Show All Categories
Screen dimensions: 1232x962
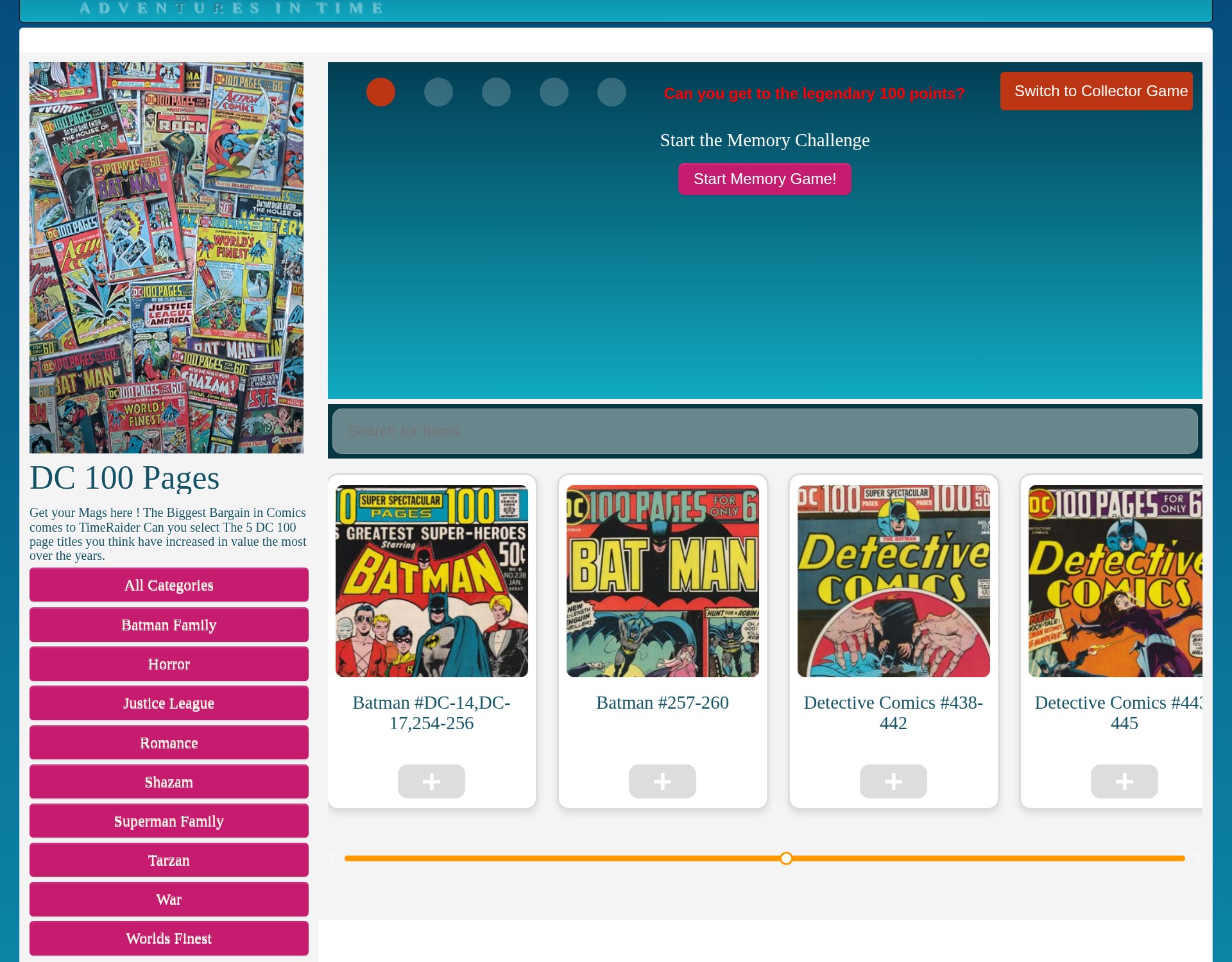coord(169,585)
